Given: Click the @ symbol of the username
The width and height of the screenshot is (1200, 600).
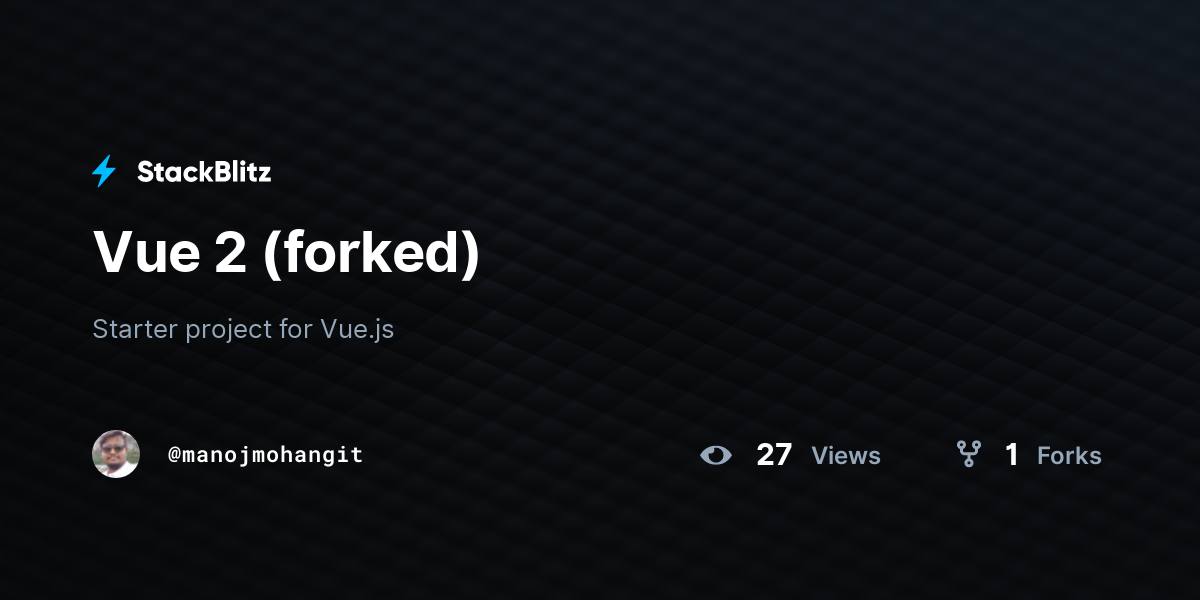Looking at the screenshot, I should [174, 455].
